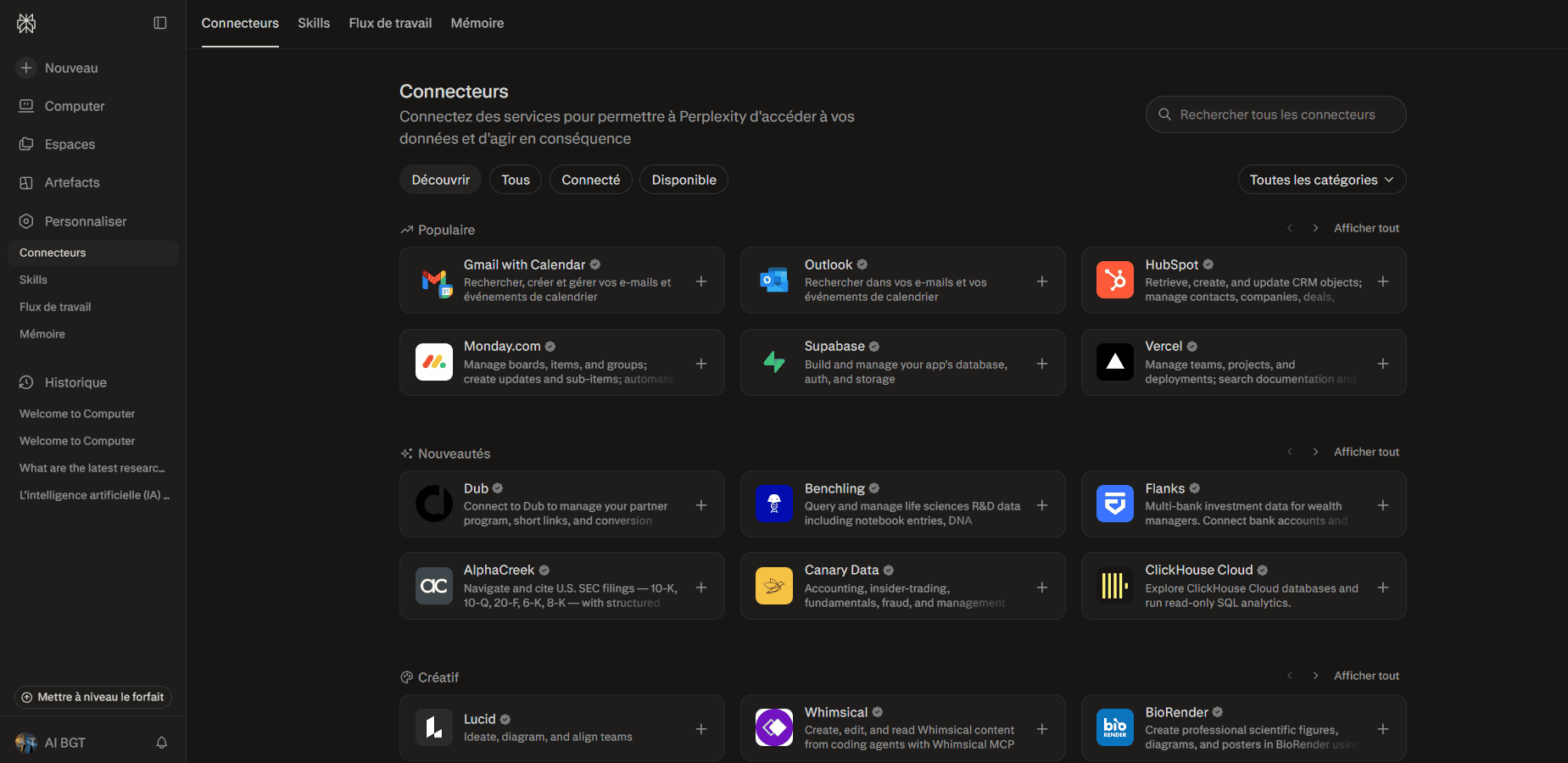
Task: Open the AlphaCreek connector card title
Action: tap(499, 570)
